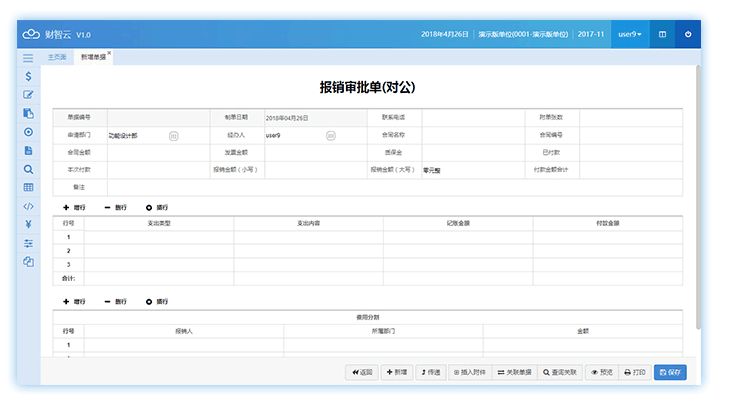Click the 2018年4月26日 date in header

tap(445, 34)
